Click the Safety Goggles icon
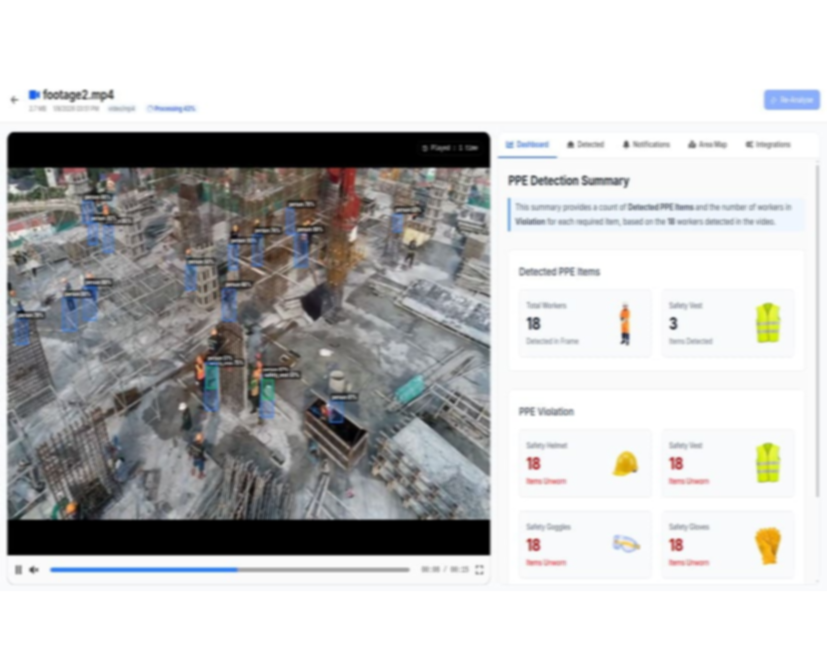This screenshot has height=668, width=827. [x=625, y=544]
